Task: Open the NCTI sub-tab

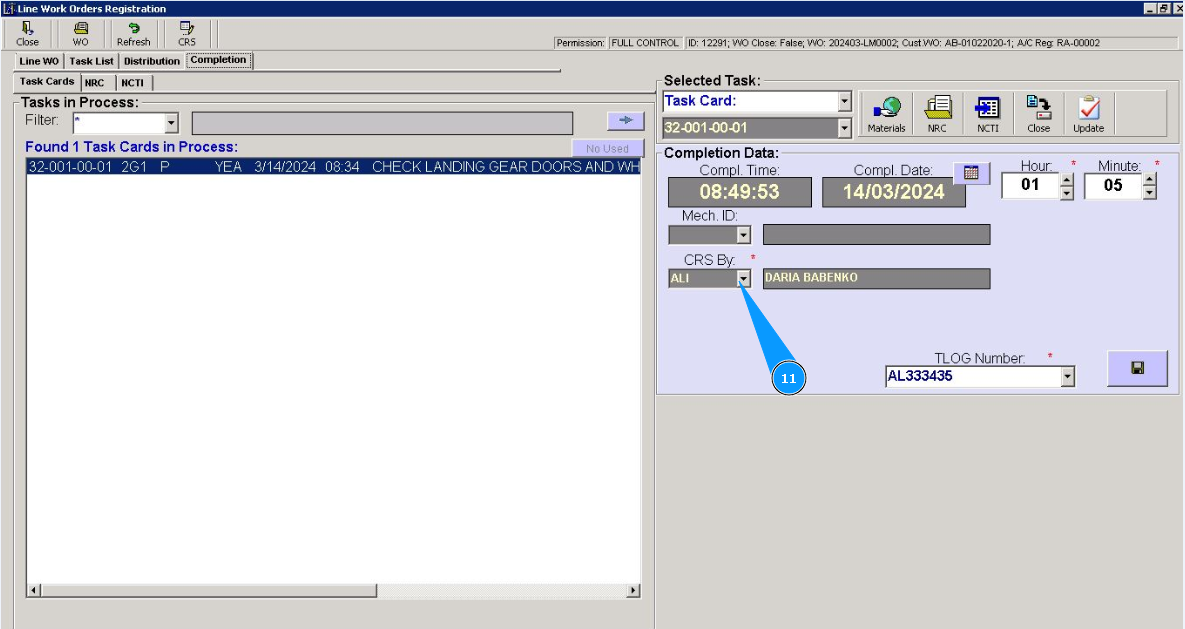Action: click(133, 82)
